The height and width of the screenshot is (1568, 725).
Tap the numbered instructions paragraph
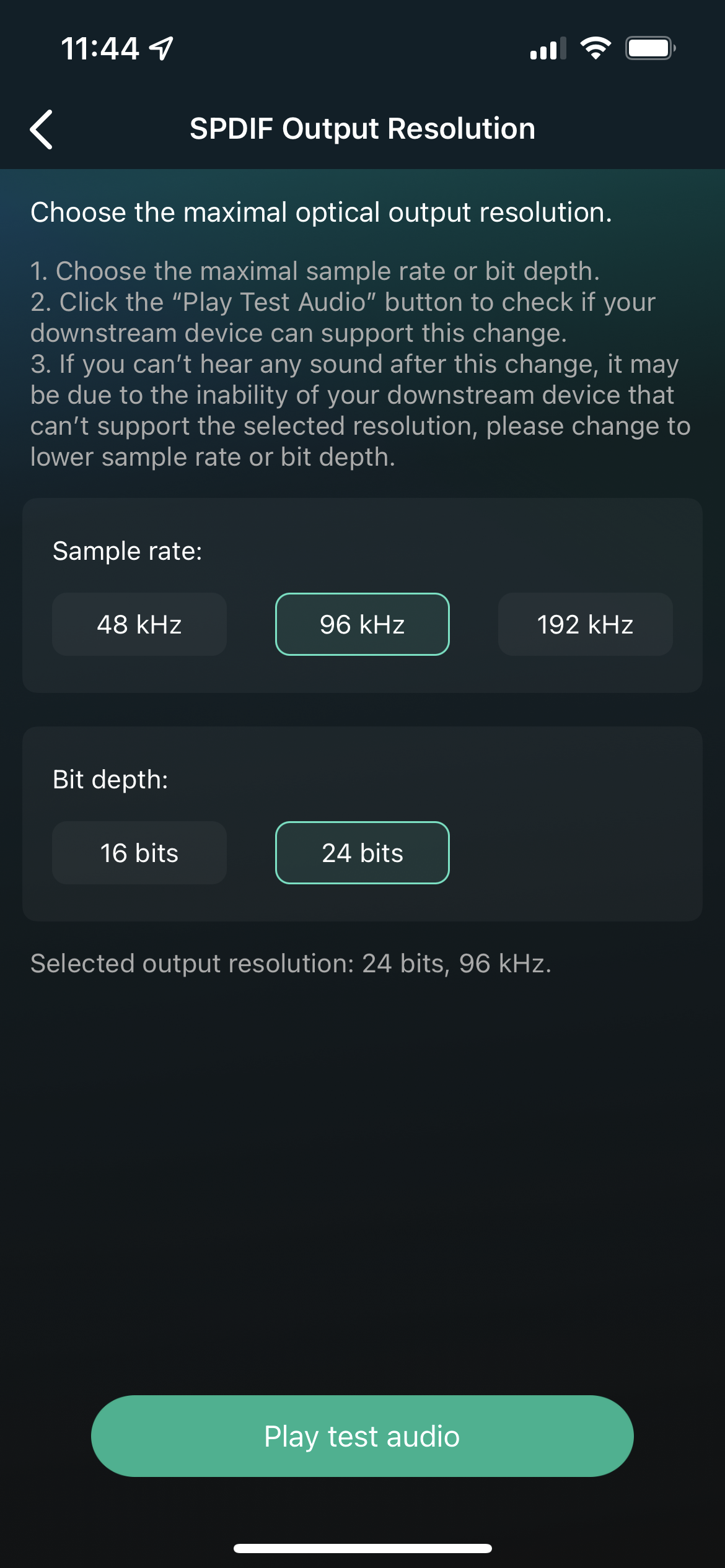pyautogui.click(x=361, y=364)
